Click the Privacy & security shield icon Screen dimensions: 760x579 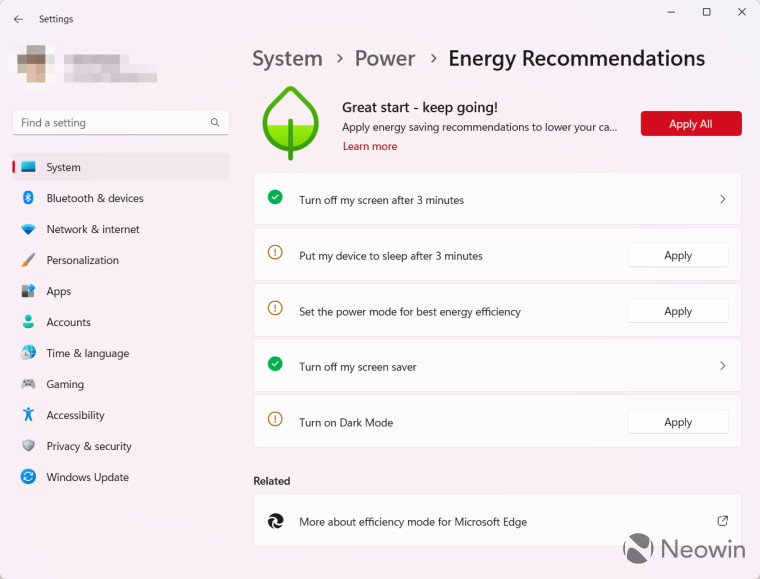pyautogui.click(x=28, y=446)
